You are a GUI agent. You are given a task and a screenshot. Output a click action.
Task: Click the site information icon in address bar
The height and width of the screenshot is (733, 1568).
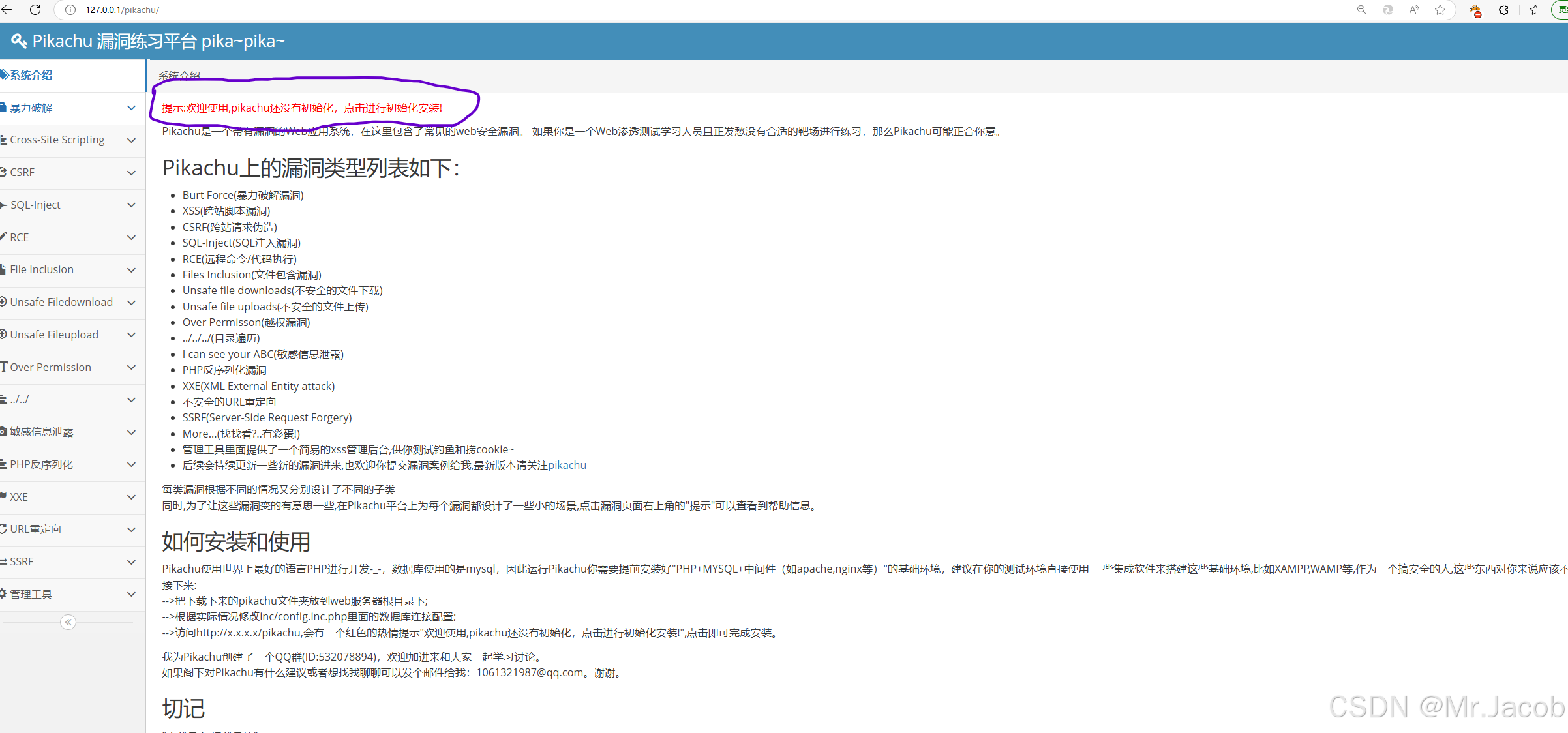(x=70, y=10)
